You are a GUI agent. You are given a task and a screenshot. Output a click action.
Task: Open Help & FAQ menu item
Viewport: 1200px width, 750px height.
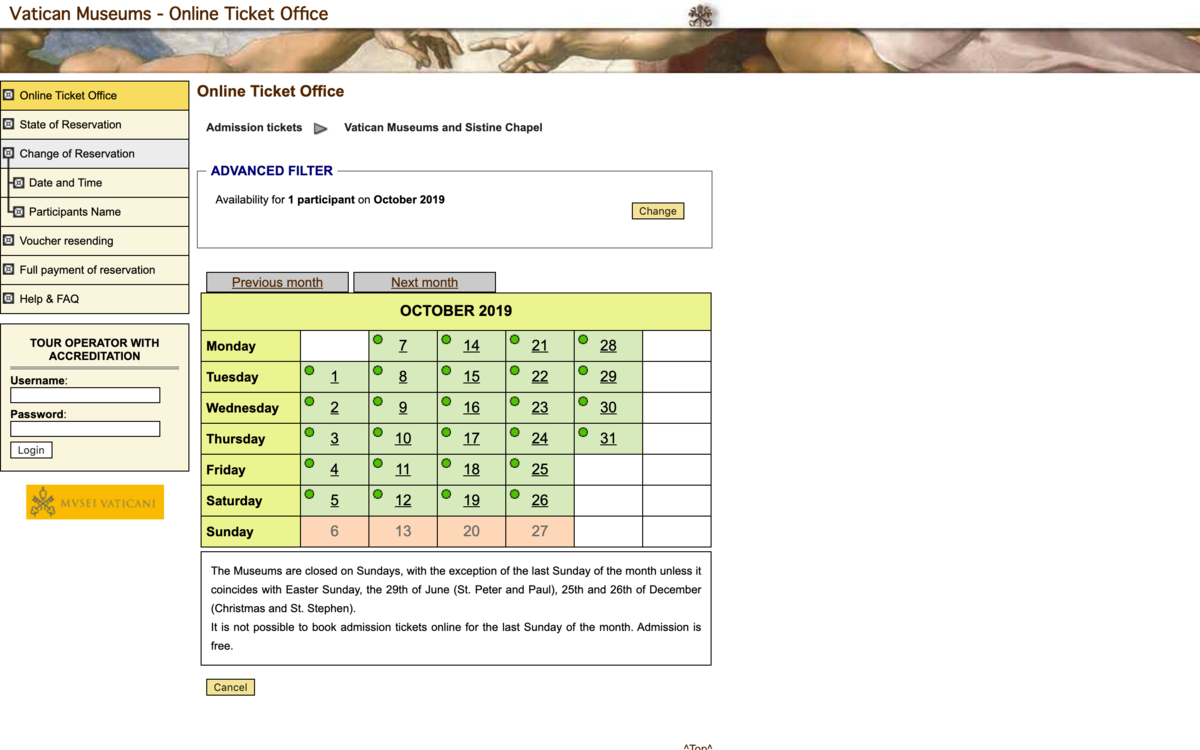pos(95,299)
